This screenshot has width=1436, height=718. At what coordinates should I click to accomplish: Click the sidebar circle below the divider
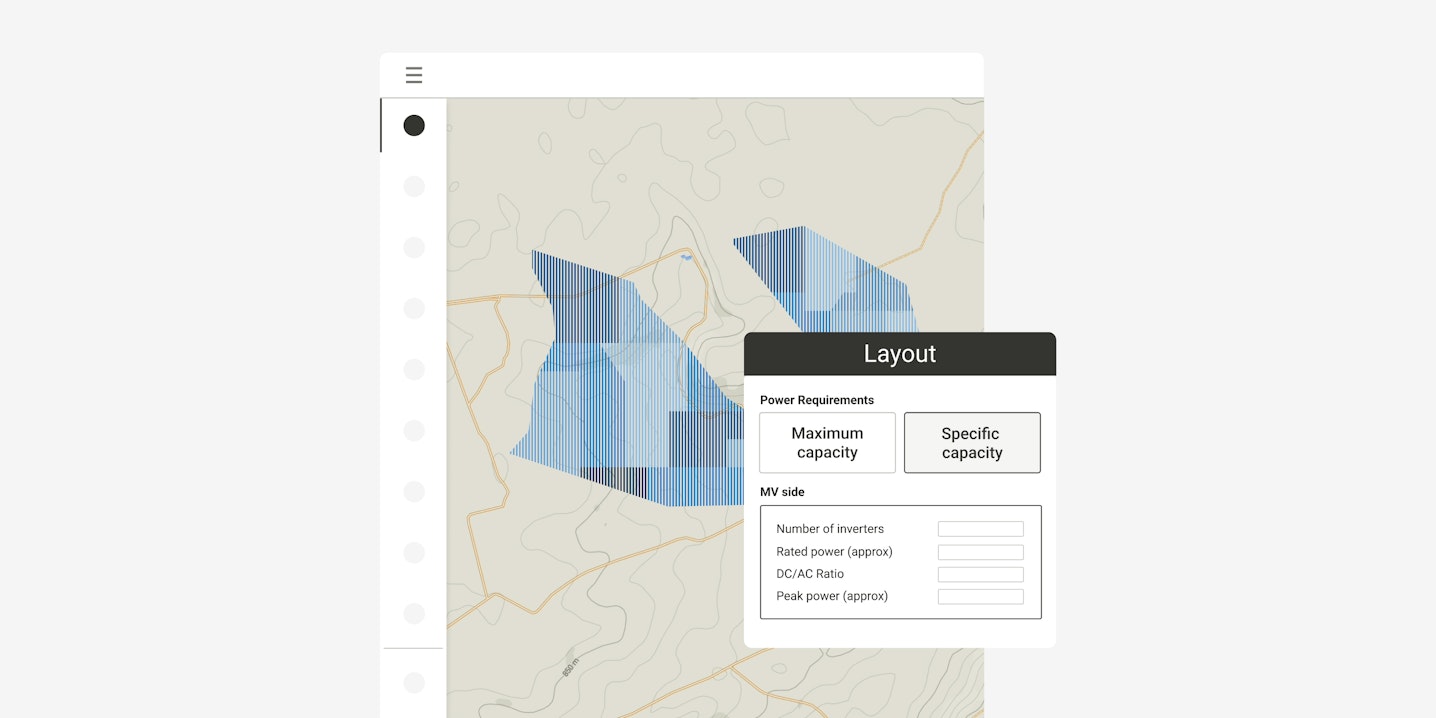click(414, 683)
